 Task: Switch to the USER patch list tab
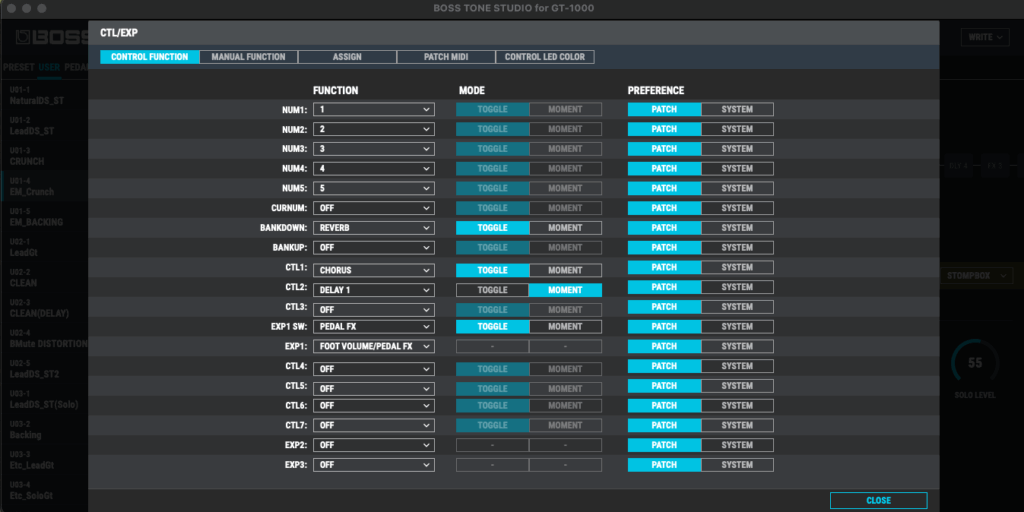(x=49, y=67)
